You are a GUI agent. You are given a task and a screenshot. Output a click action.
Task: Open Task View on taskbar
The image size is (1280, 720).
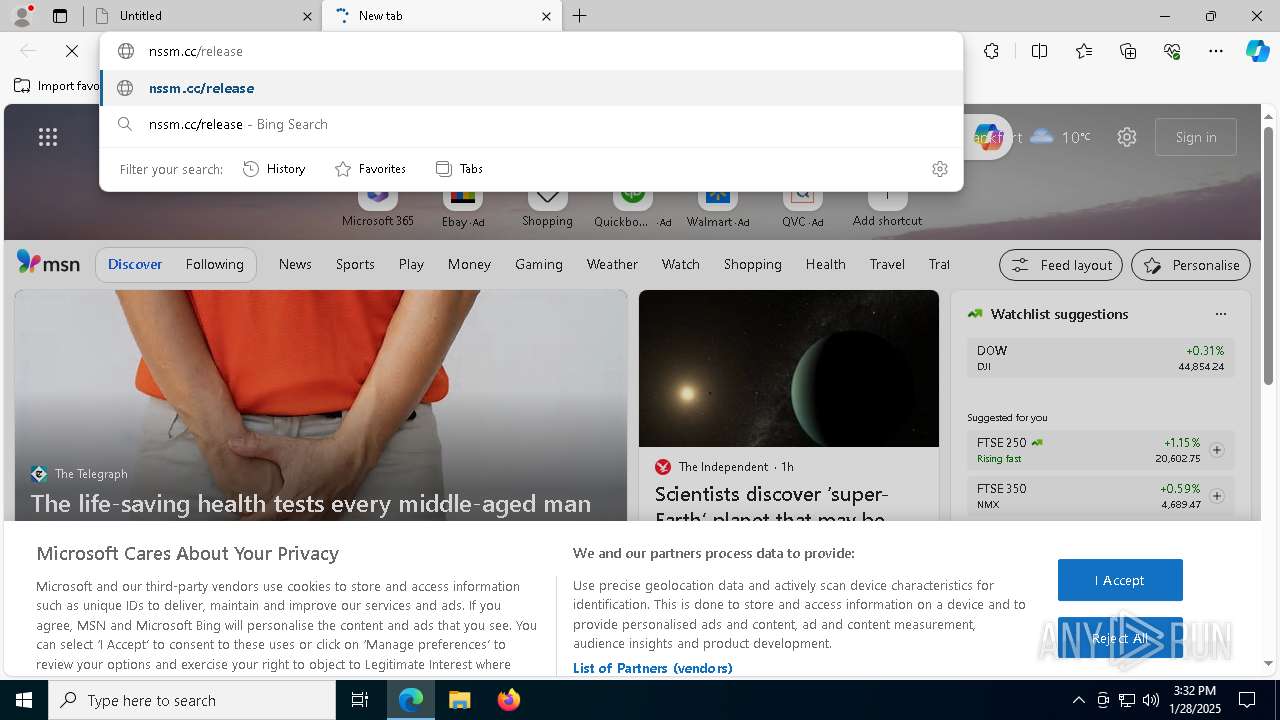coord(360,700)
